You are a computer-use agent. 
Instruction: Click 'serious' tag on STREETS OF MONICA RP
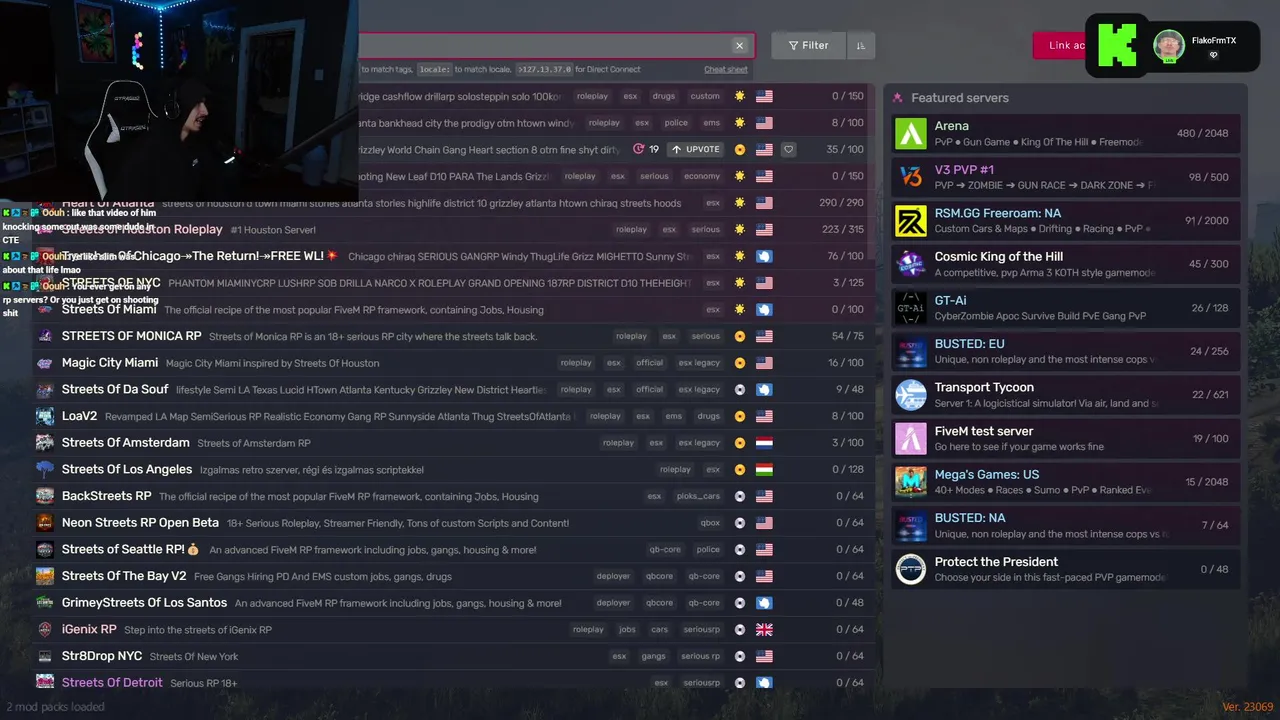coord(705,336)
